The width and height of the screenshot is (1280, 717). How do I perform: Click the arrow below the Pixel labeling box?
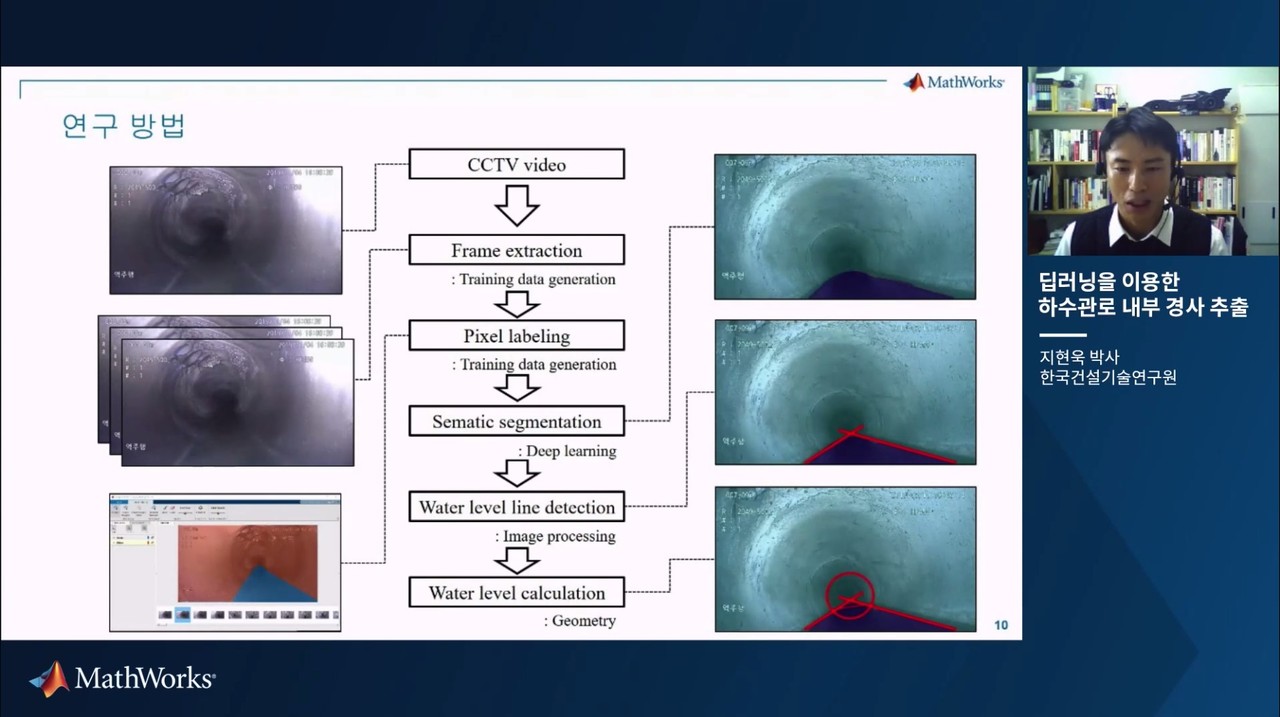(517, 388)
